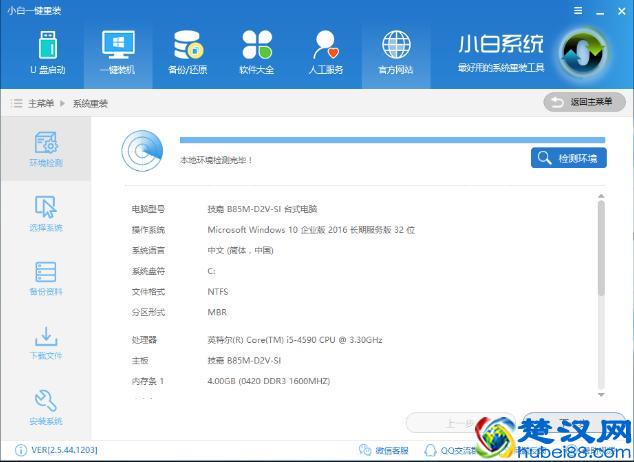Visit 官方网站 globe icon
Image resolution: width=634 pixels, height=462 pixels.
tap(396, 45)
